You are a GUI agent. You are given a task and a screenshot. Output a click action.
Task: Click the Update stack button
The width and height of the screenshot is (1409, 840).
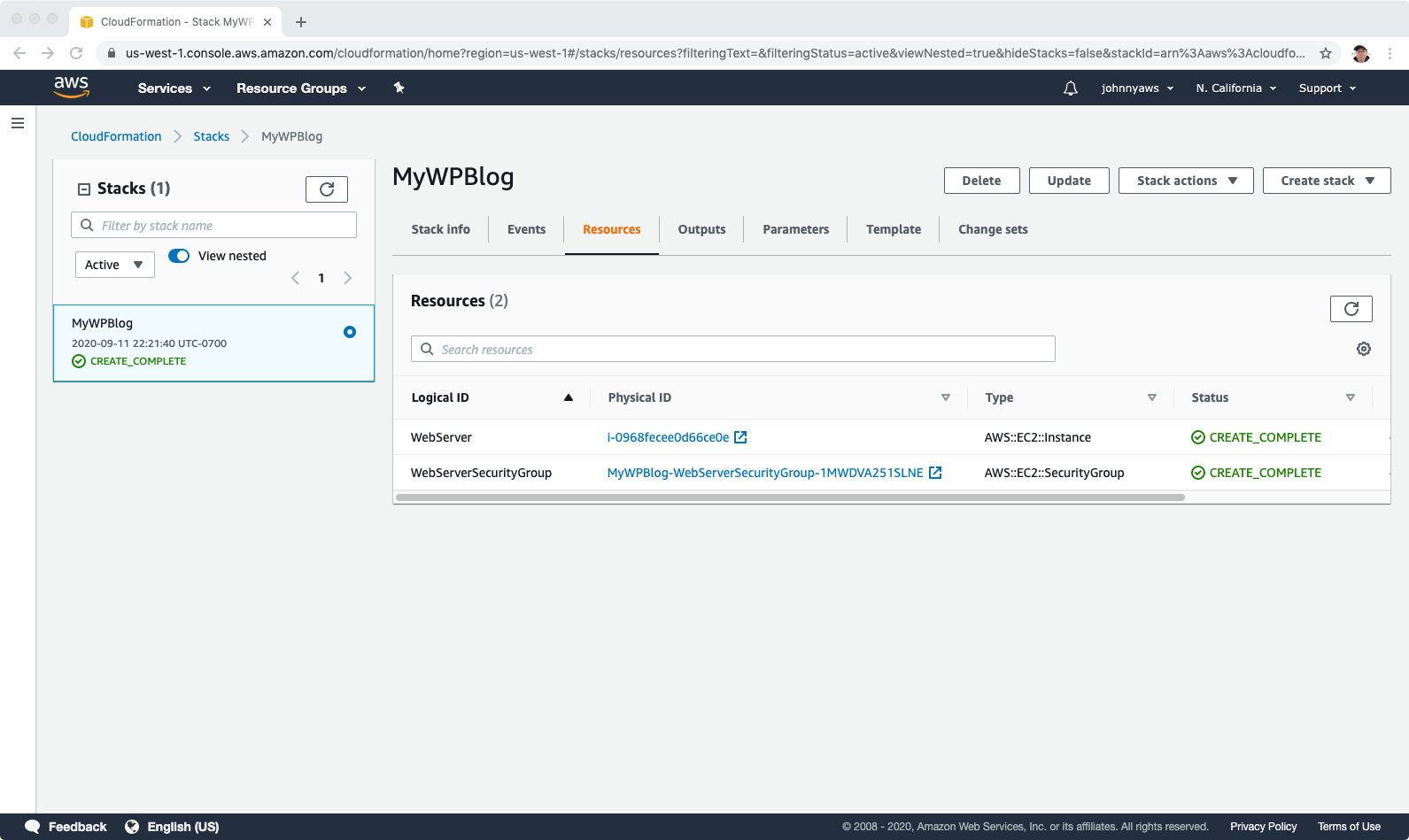pos(1069,181)
